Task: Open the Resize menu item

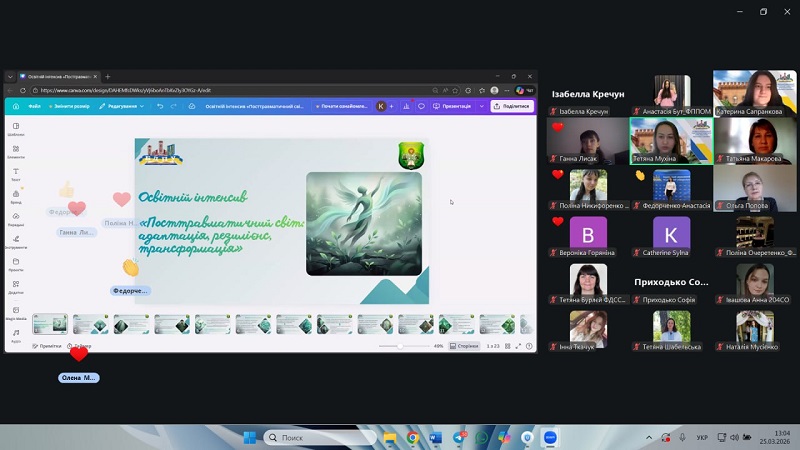Action: click(x=71, y=106)
